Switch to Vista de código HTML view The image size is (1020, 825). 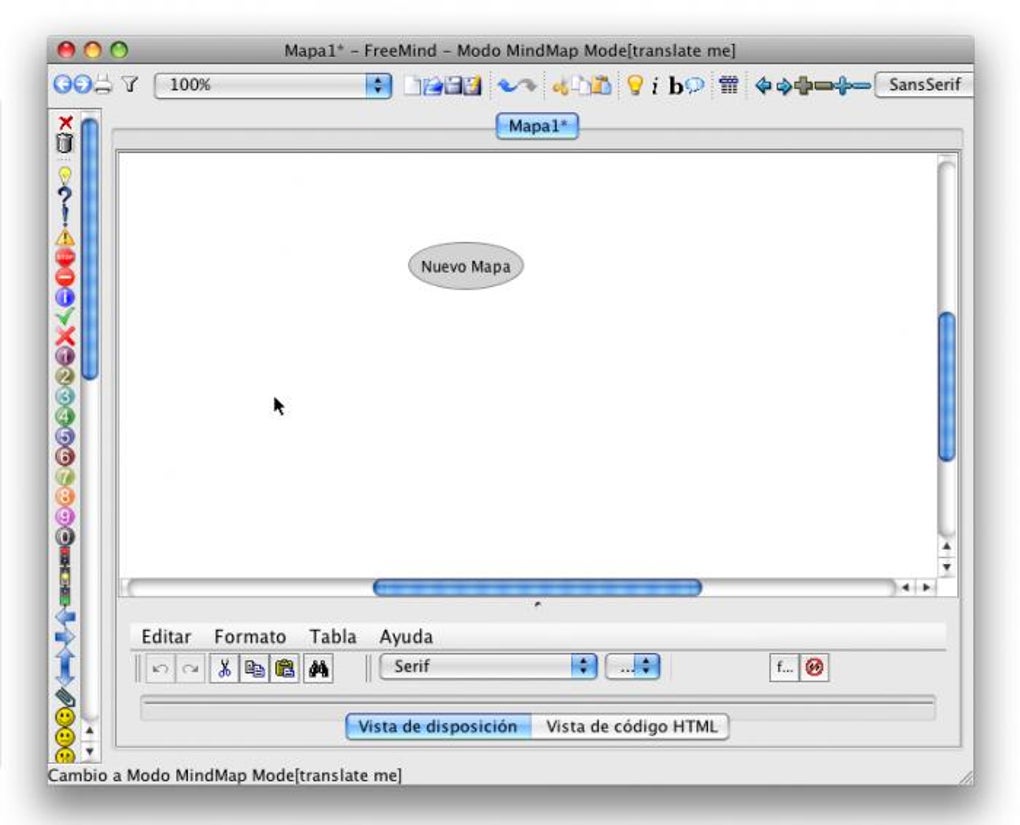(x=631, y=727)
